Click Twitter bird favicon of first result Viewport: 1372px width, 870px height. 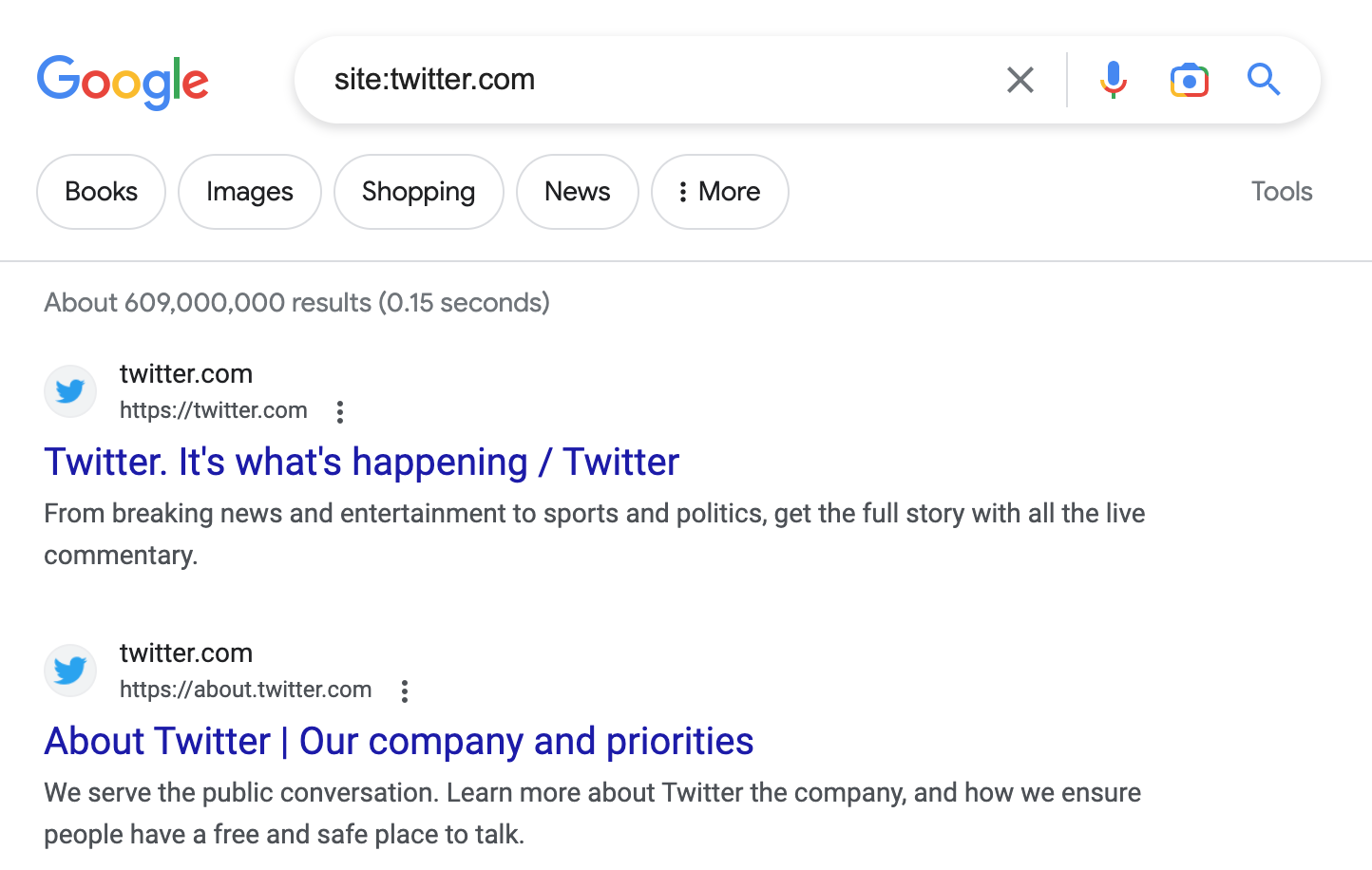tap(70, 391)
